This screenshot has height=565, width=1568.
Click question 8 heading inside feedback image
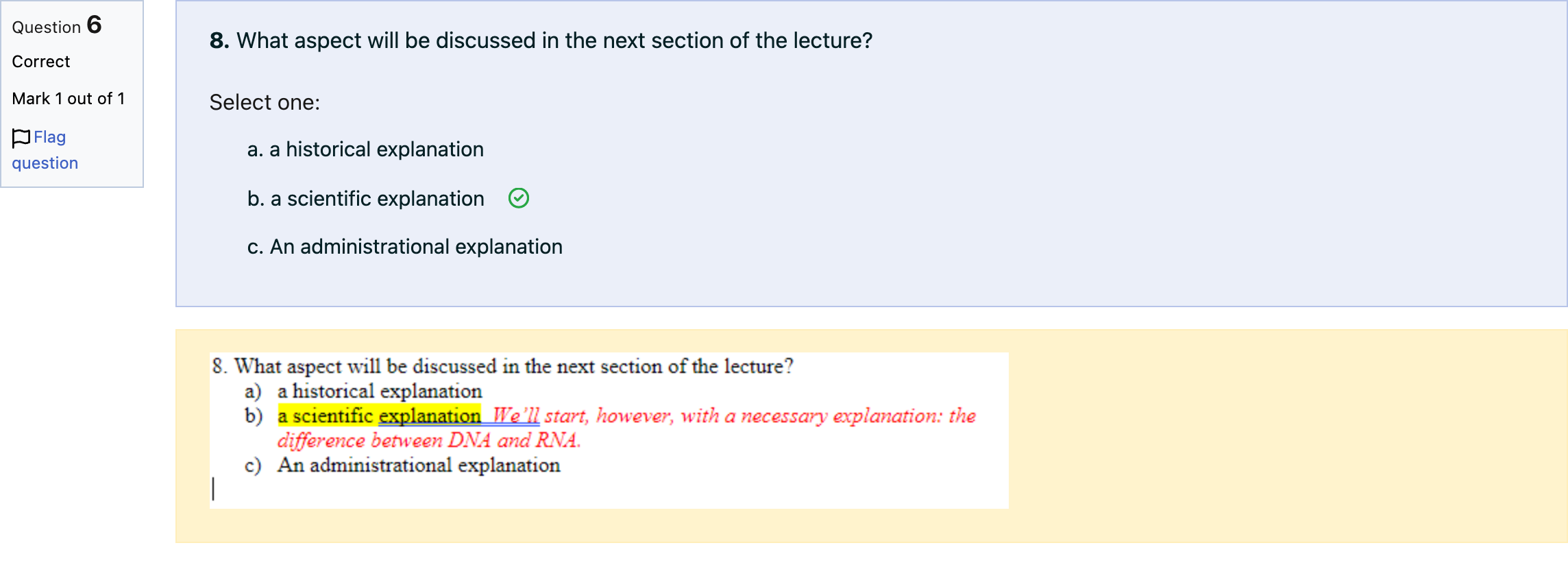point(502,366)
